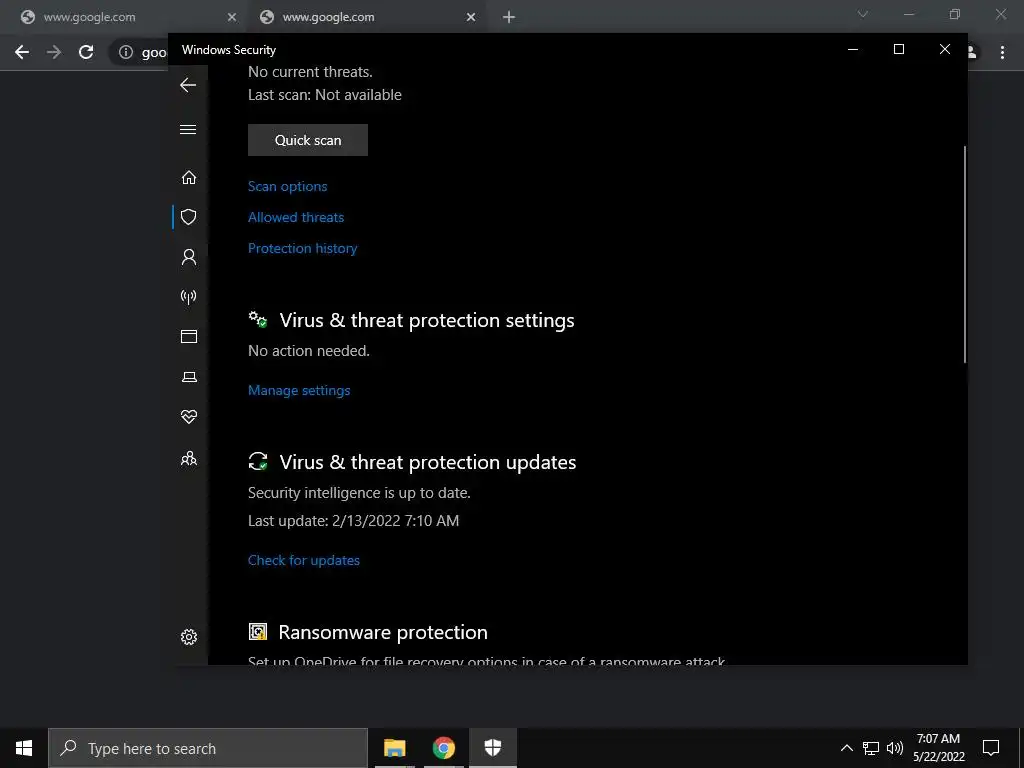Click 'Last scan: Not available' text
Image resolution: width=1024 pixels, height=768 pixels.
tap(325, 95)
